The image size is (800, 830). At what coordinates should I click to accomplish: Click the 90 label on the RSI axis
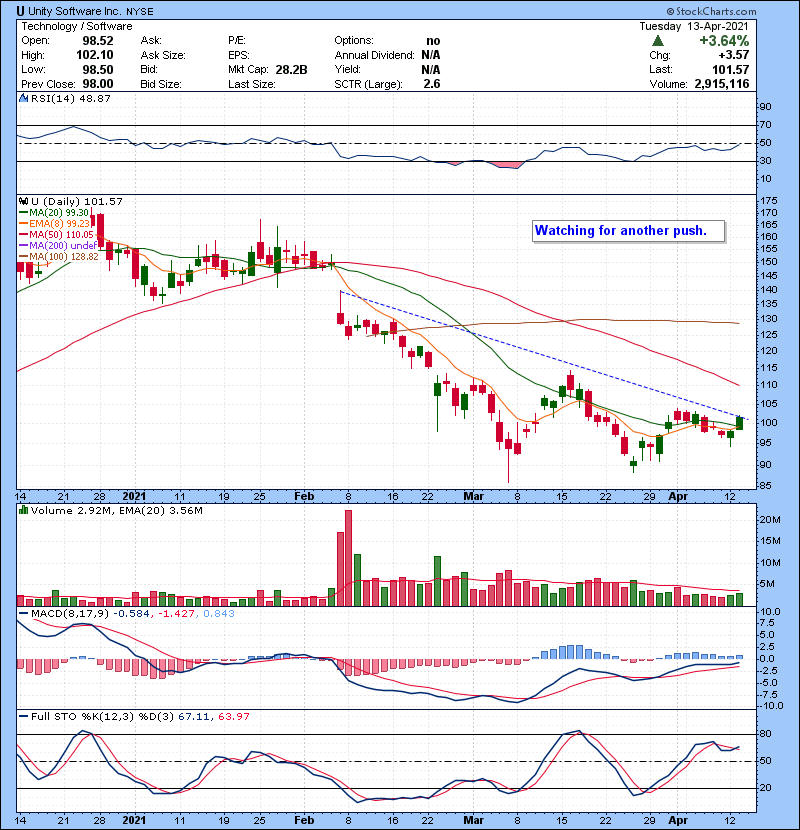[x=765, y=106]
